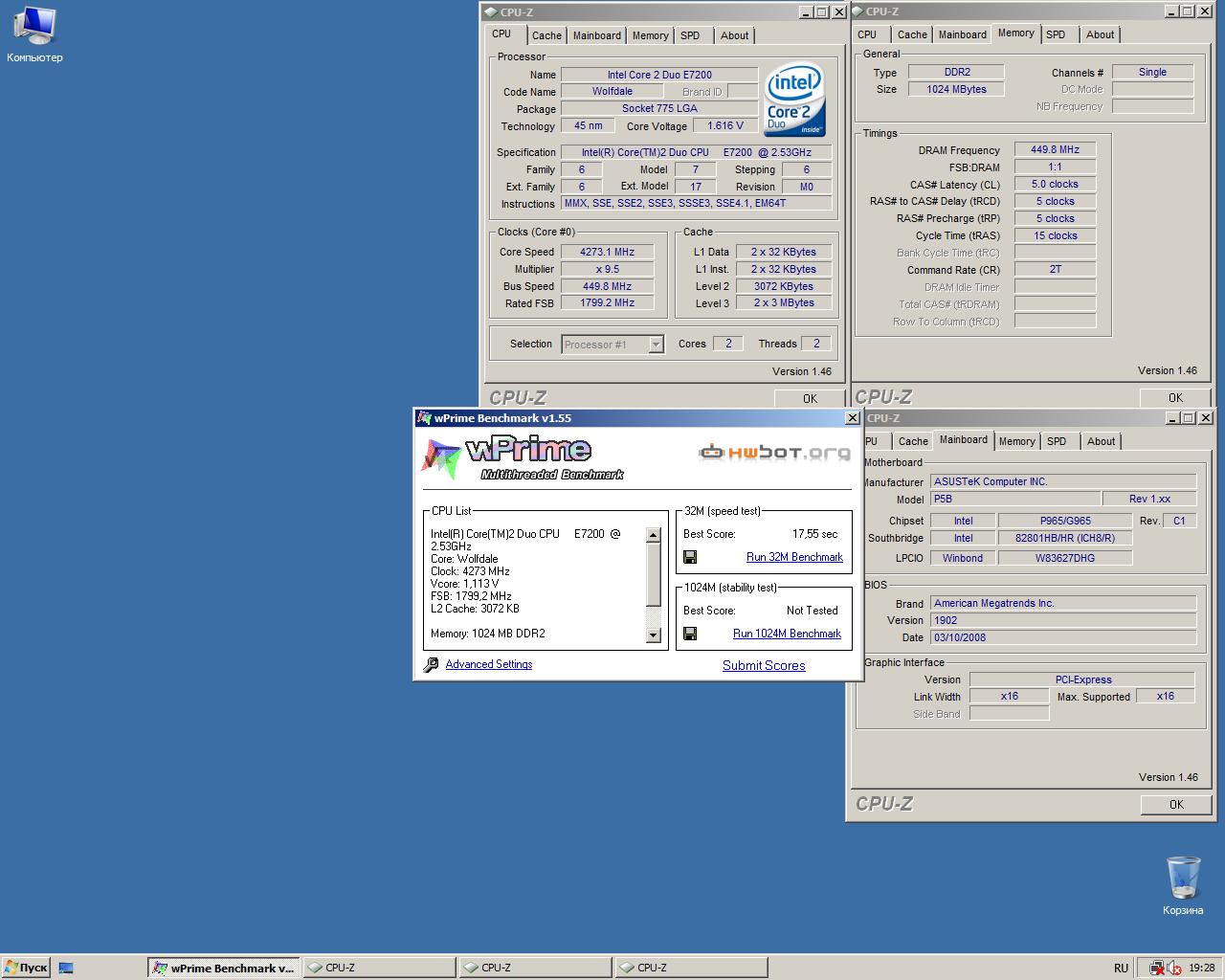Screen dimensions: 1225x980
Task: Click the processor Name field "Intel Core 2 Duo E7200"
Action: pyautogui.click(x=659, y=75)
